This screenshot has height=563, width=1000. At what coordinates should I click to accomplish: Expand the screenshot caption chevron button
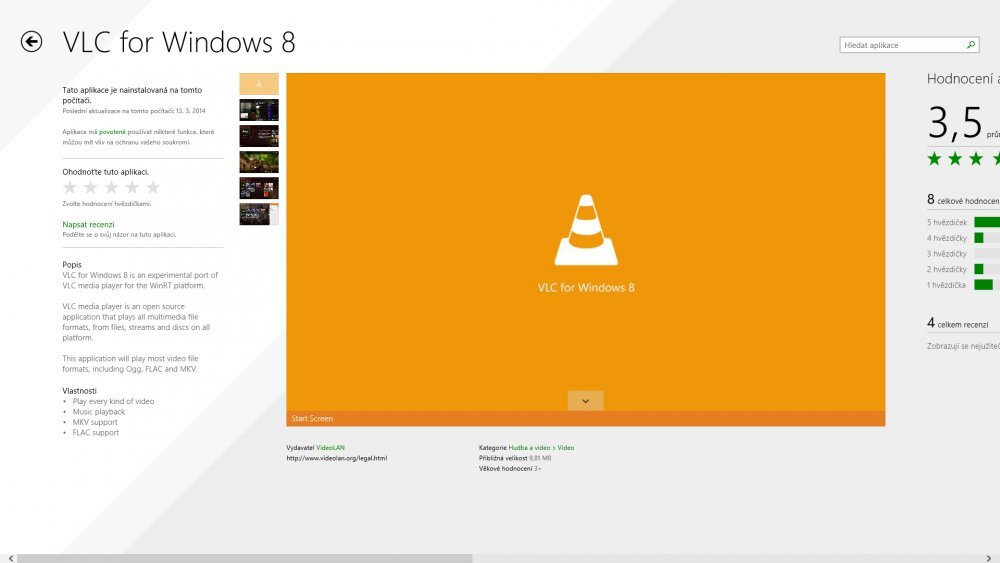(x=585, y=400)
